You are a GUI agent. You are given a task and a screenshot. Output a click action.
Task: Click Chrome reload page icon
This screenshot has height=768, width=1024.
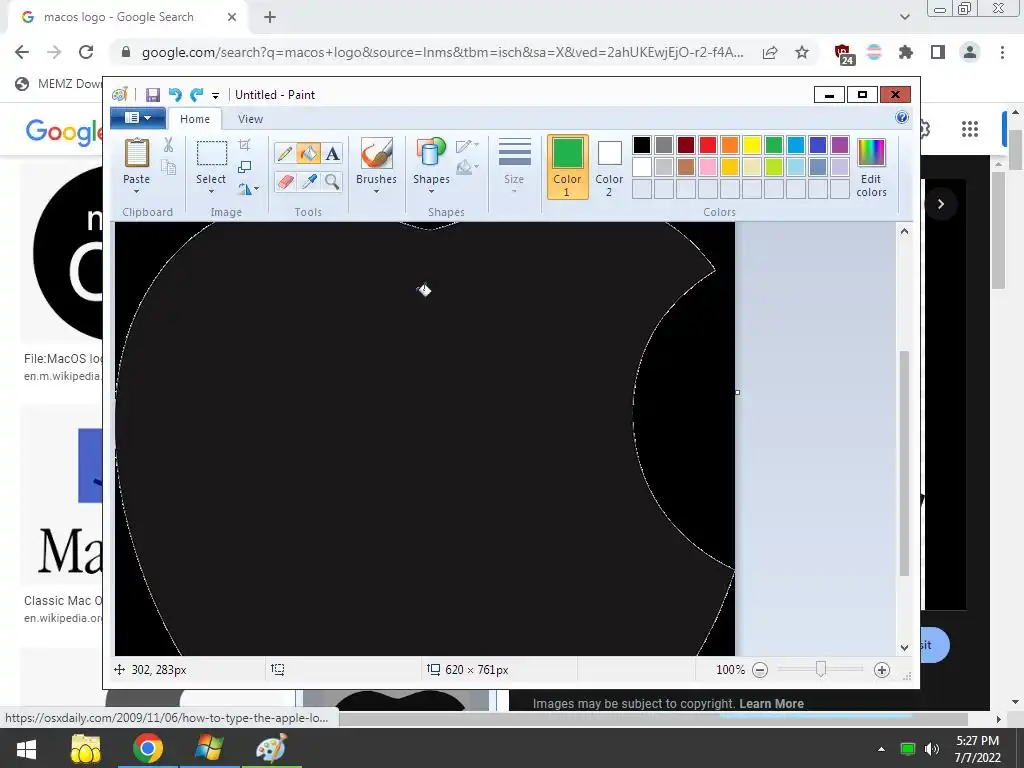click(x=86, y=52)
